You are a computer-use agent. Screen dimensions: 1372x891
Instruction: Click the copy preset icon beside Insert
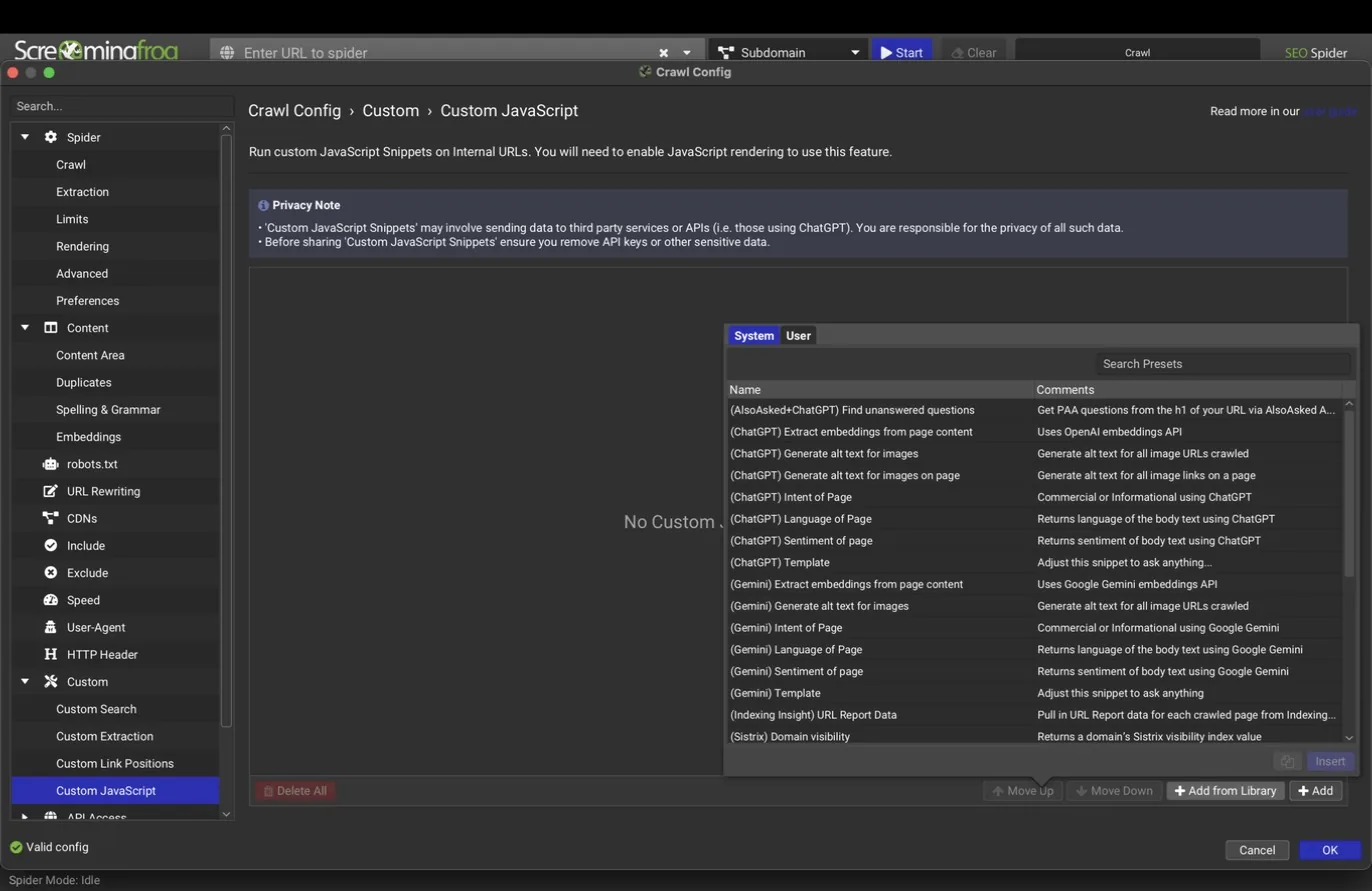pyautogui.click(x=1287, y=762)
